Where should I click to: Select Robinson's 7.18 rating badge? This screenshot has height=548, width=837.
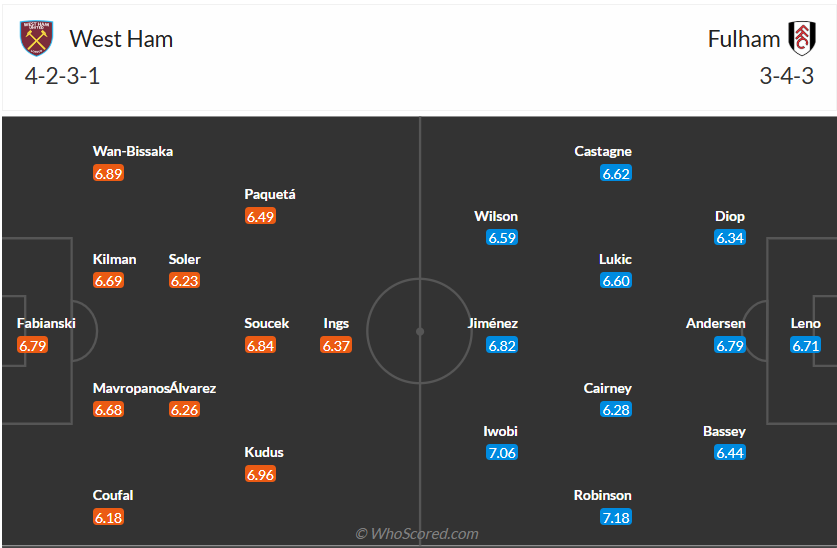[x=616, y=517]
